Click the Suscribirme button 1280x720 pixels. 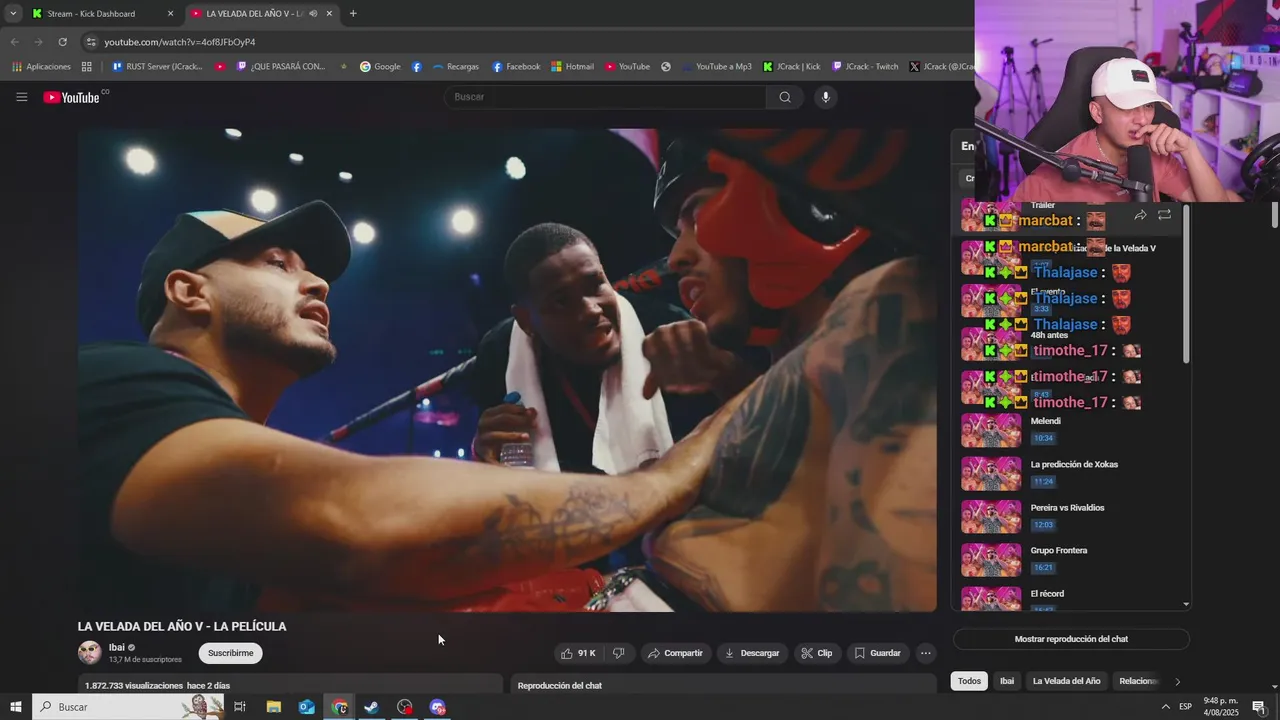(x=230, y=653)
